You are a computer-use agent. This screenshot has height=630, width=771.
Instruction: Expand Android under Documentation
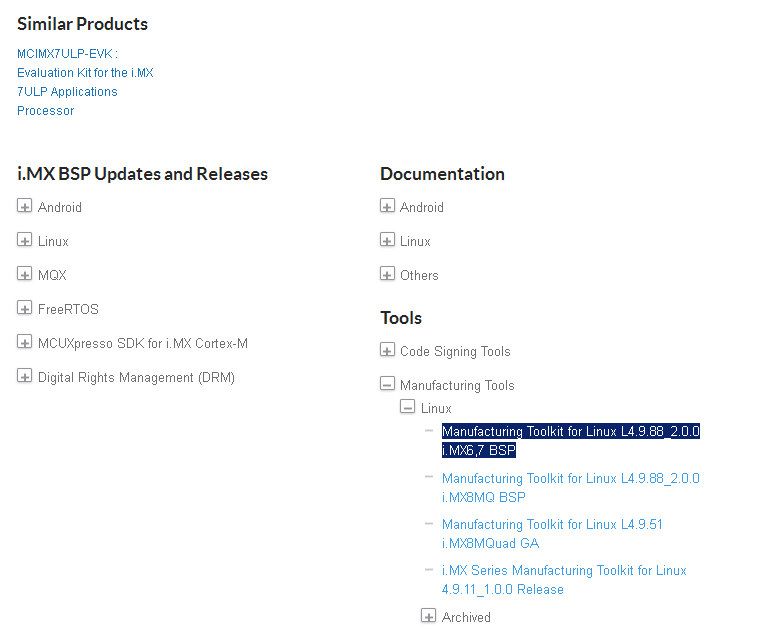click(x=387, y=207)
